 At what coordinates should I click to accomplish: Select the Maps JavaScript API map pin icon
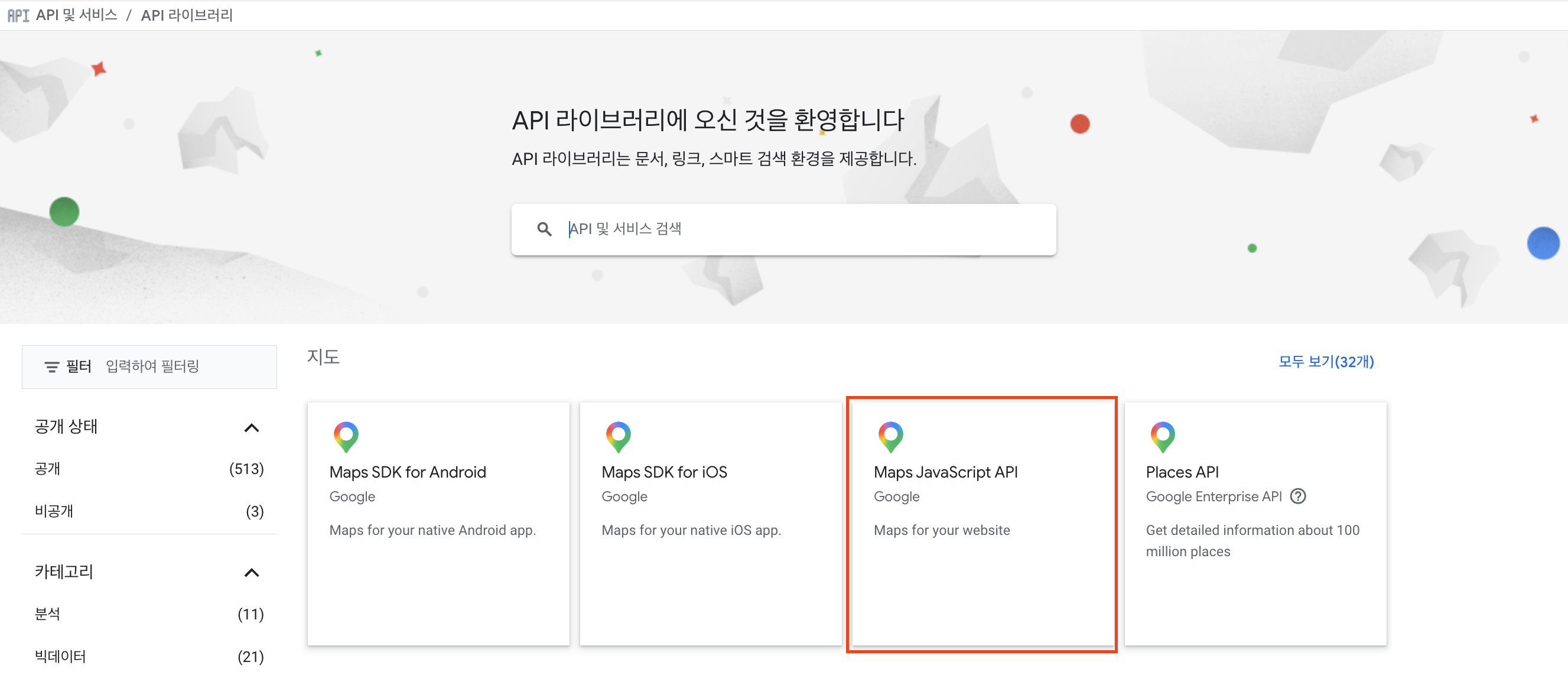890,436
